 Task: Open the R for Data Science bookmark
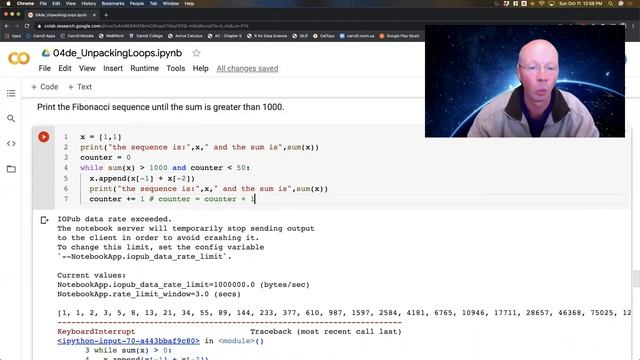point(267,36)
